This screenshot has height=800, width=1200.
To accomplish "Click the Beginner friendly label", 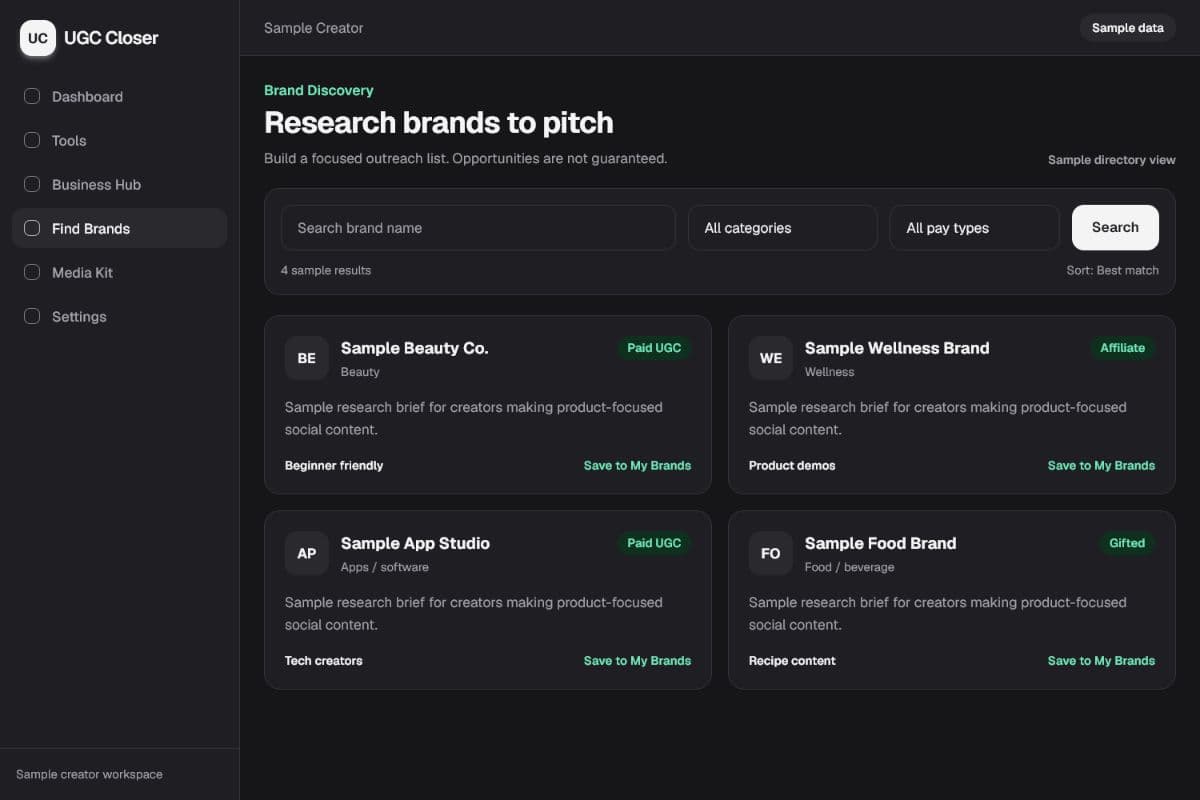I will coord(334,466).
